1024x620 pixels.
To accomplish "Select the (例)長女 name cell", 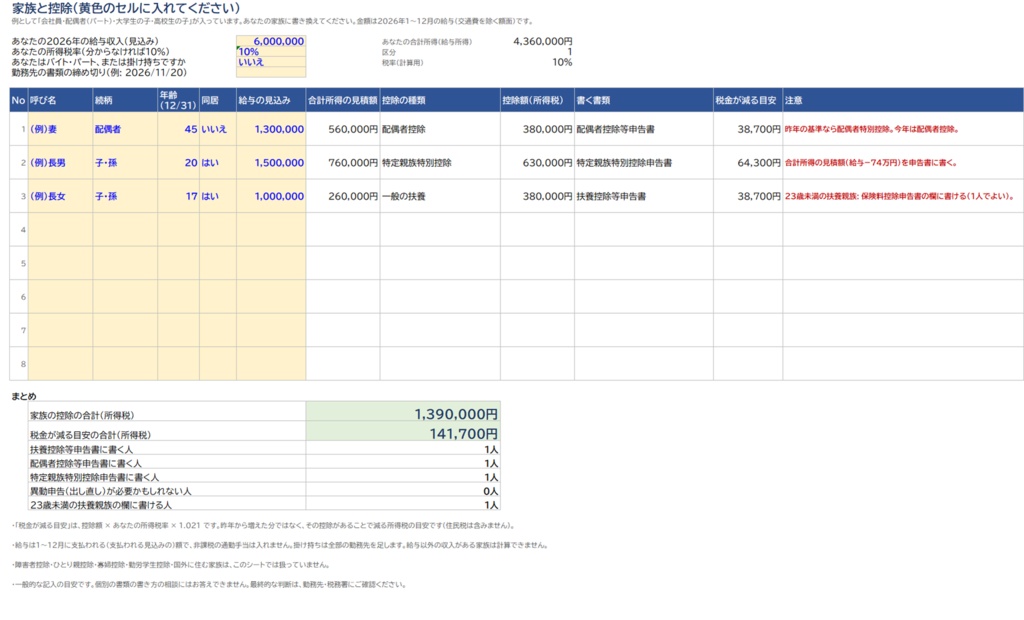I will pyautogui.click(x=60, y=196).
